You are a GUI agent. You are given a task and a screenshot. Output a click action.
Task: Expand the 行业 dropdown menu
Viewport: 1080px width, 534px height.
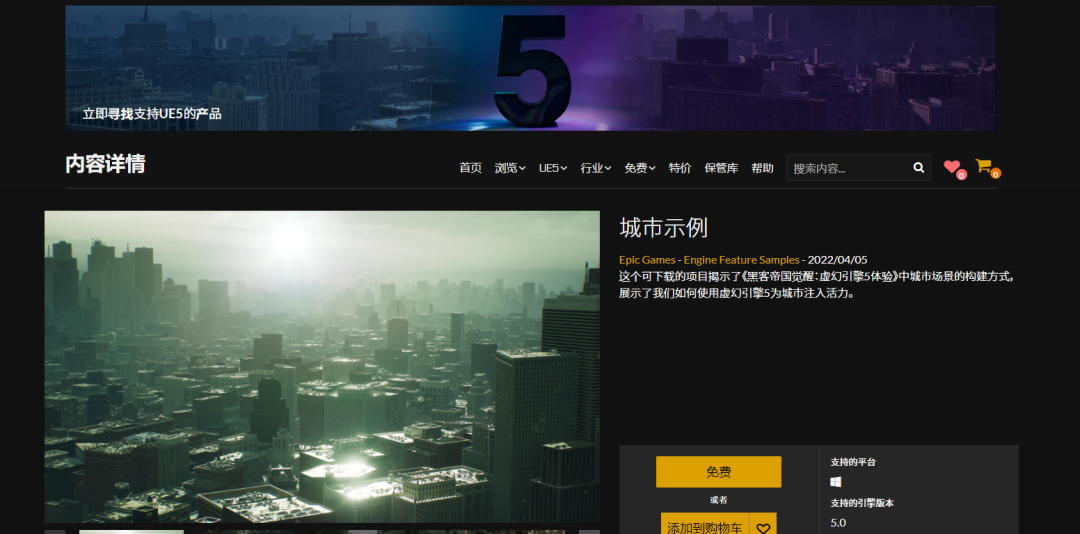tap(596, 168)
